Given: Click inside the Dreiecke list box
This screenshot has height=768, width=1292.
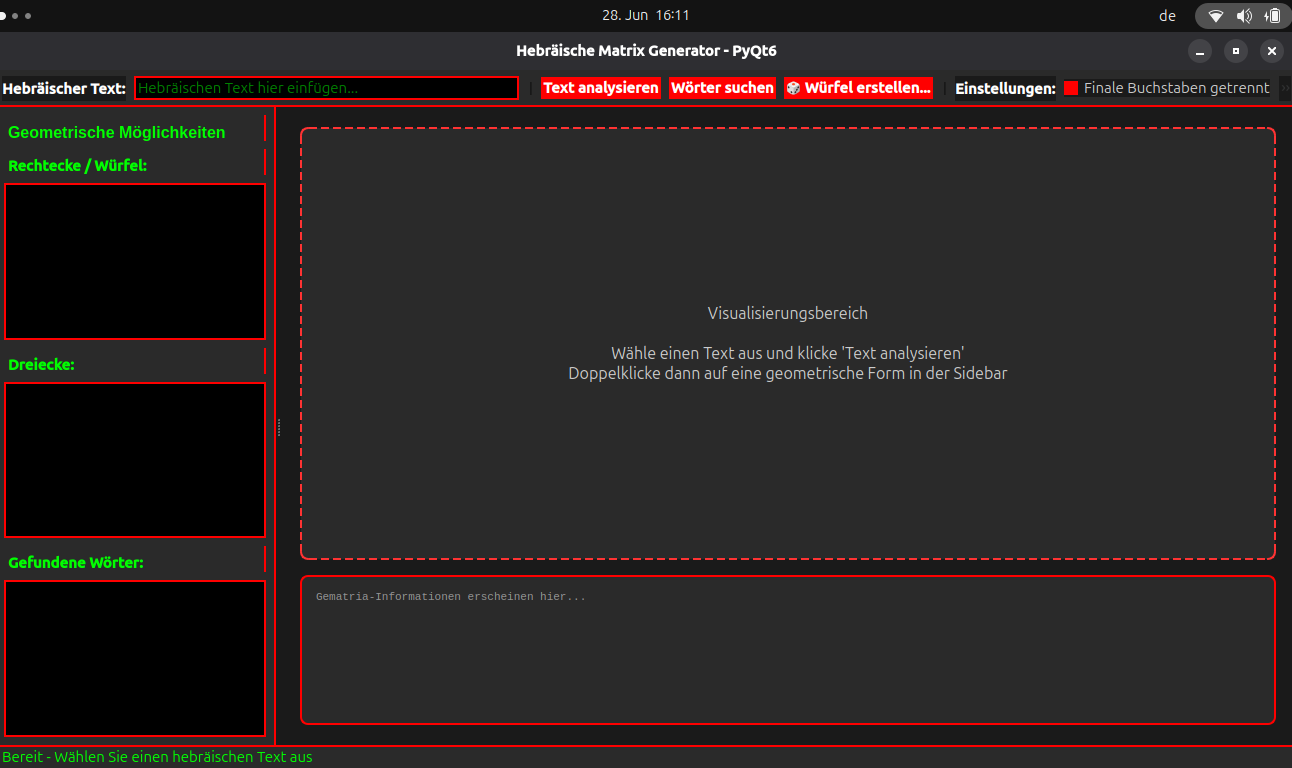Looking at the screenshot, I should (x=135, y=460).
